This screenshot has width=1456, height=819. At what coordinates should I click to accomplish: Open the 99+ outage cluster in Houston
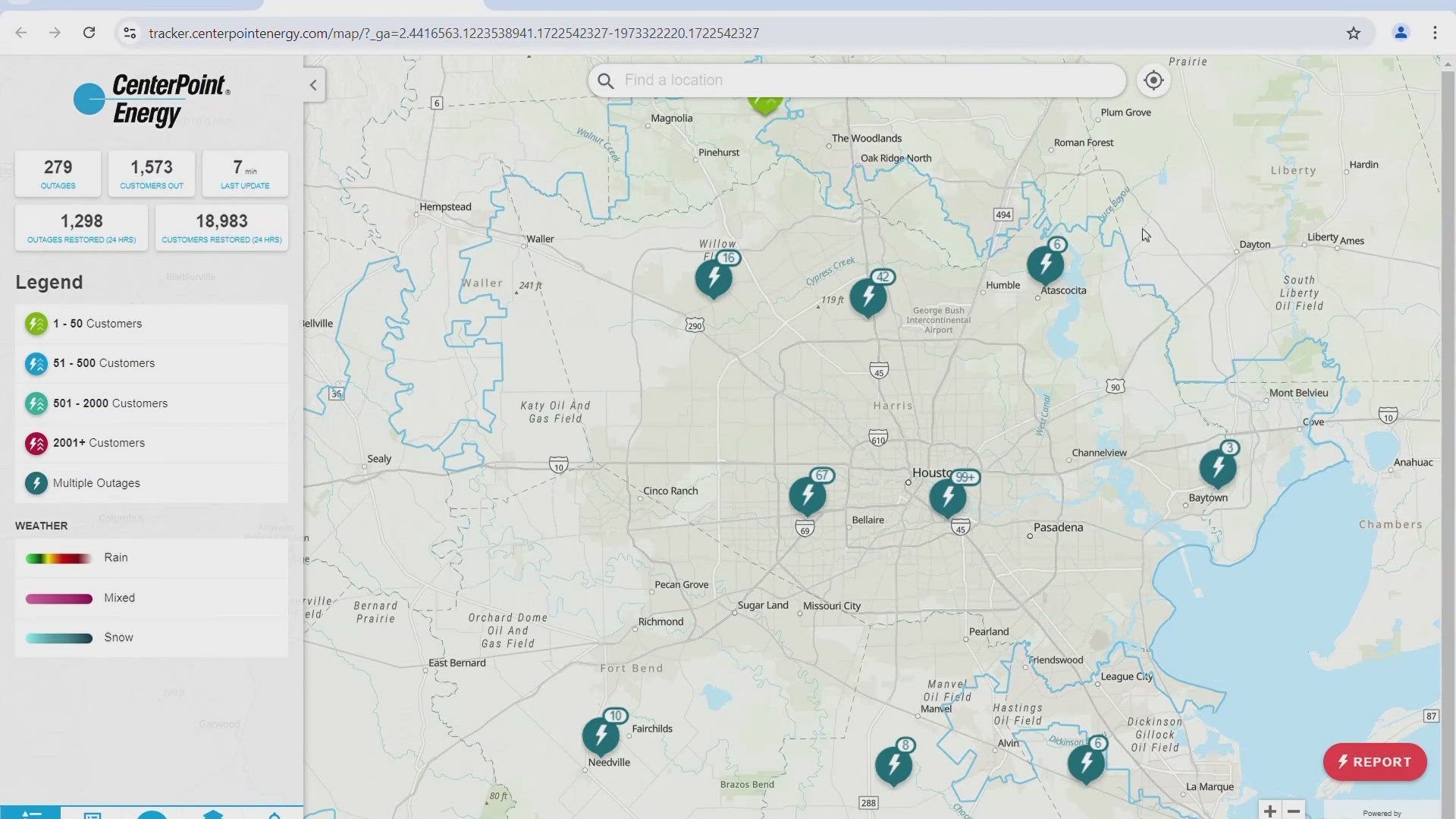tap(948, 497)
